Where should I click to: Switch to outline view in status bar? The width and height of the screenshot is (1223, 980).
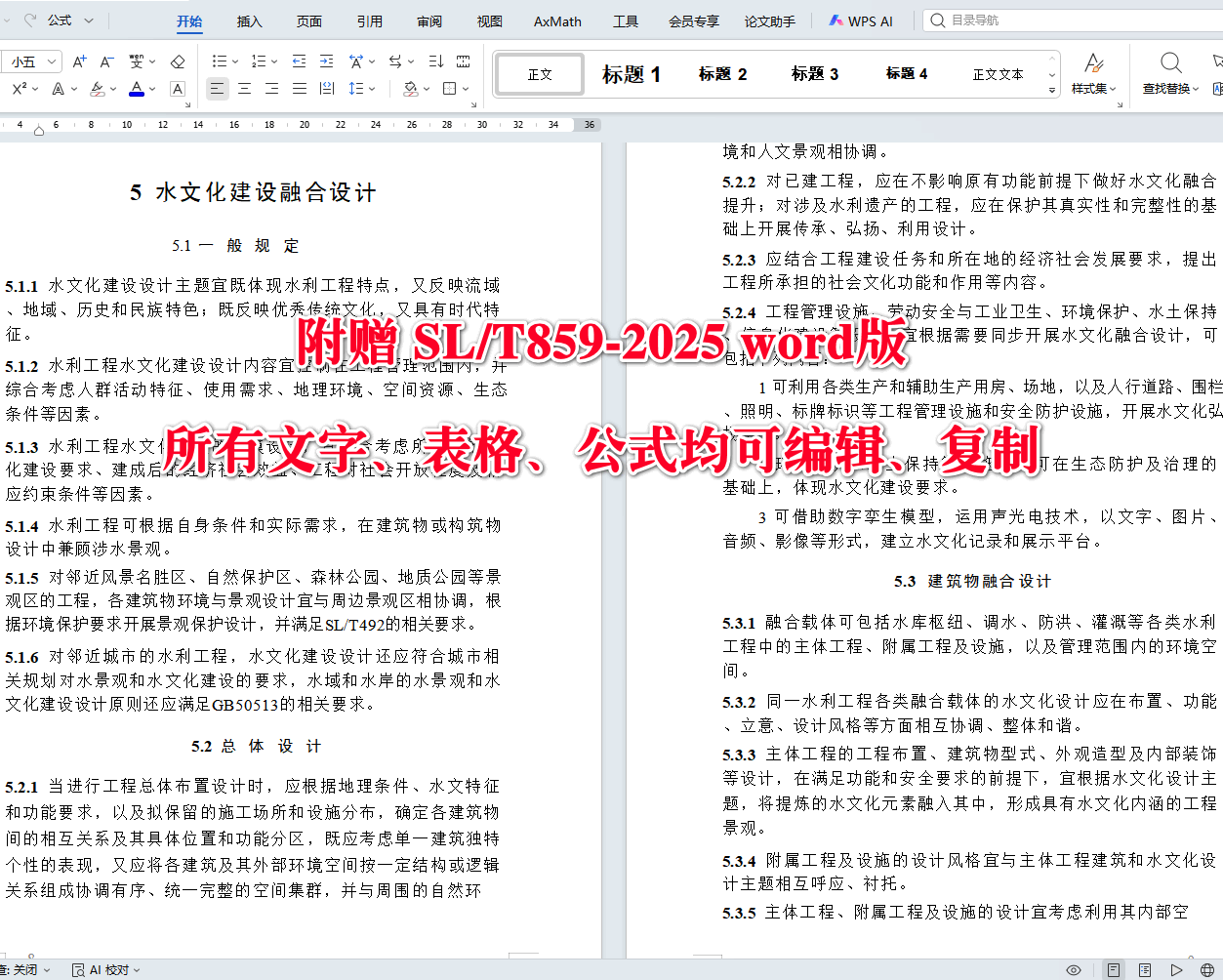pyautogui.click(x=1145, y=969)
